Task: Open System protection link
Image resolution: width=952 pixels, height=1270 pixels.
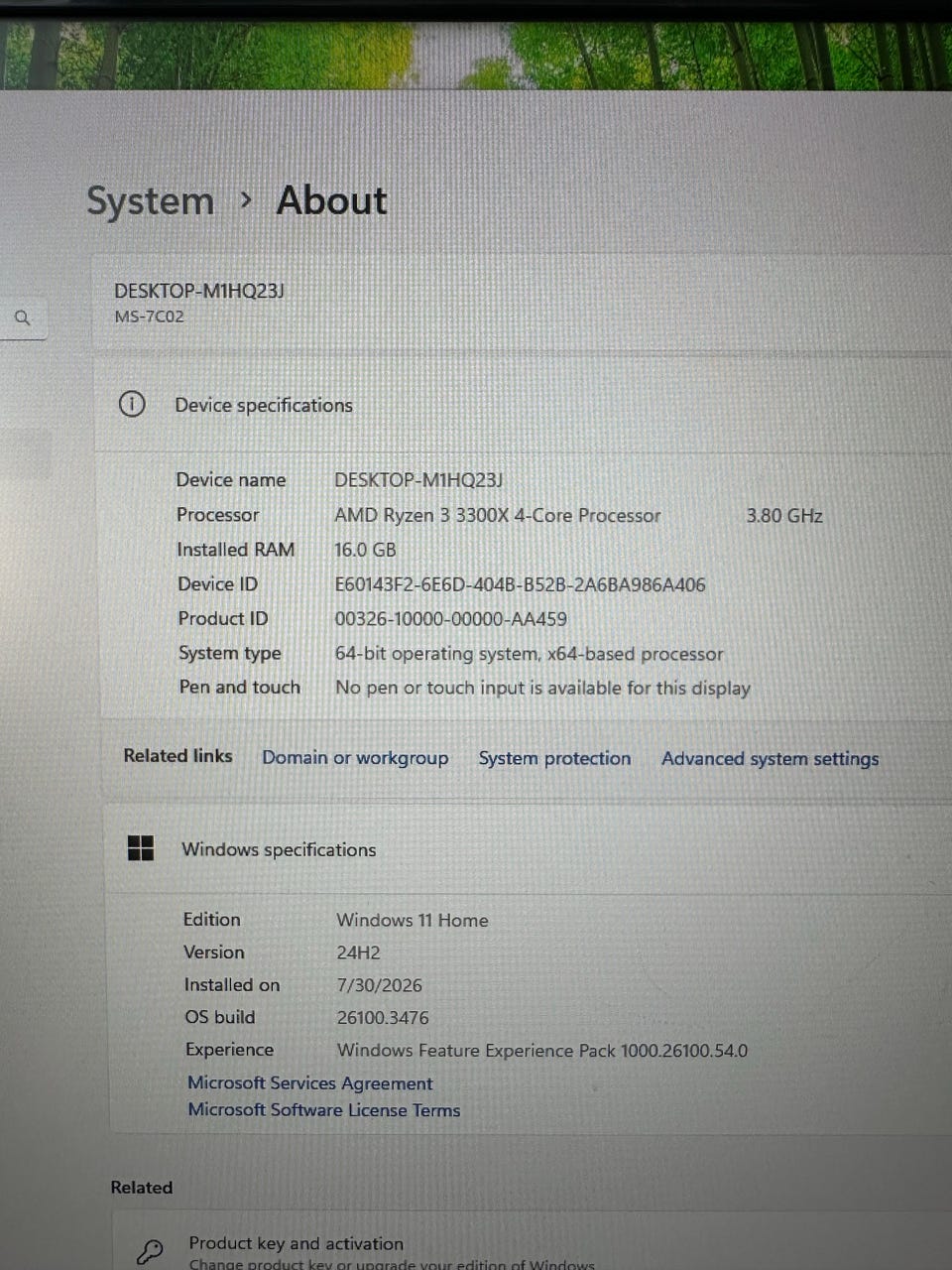Action: (554, 758)
